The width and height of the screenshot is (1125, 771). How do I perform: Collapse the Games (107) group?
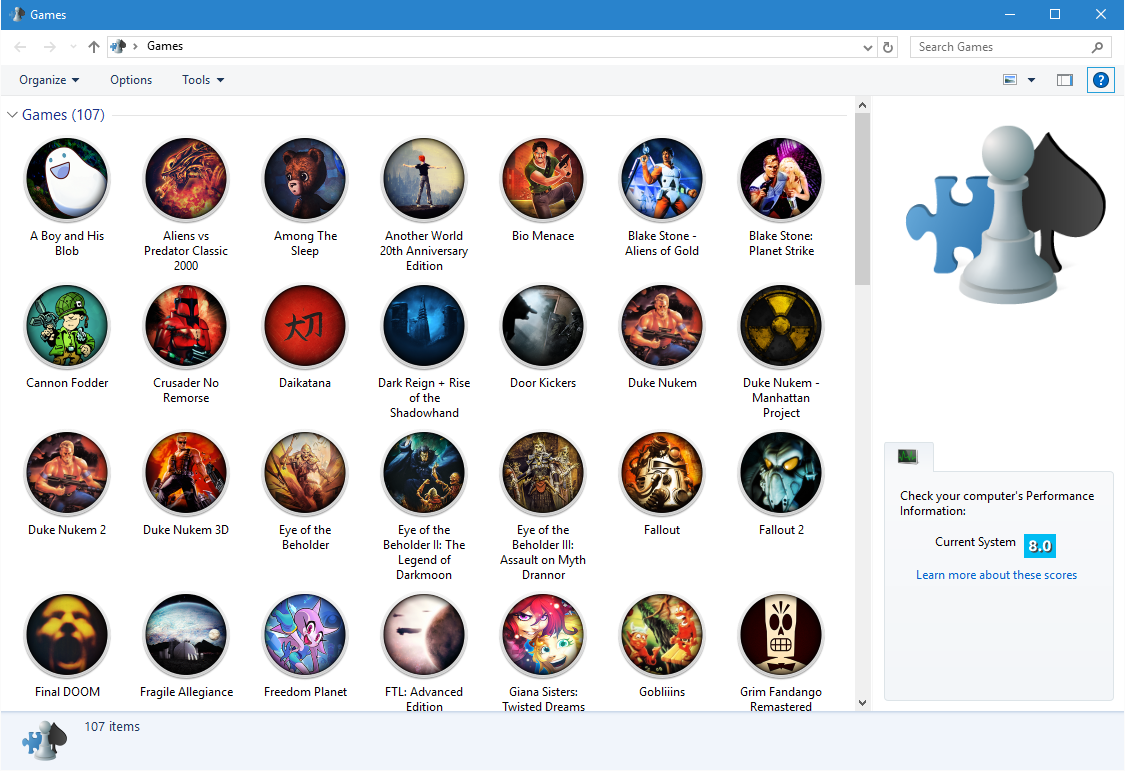[x=12, y=115]
